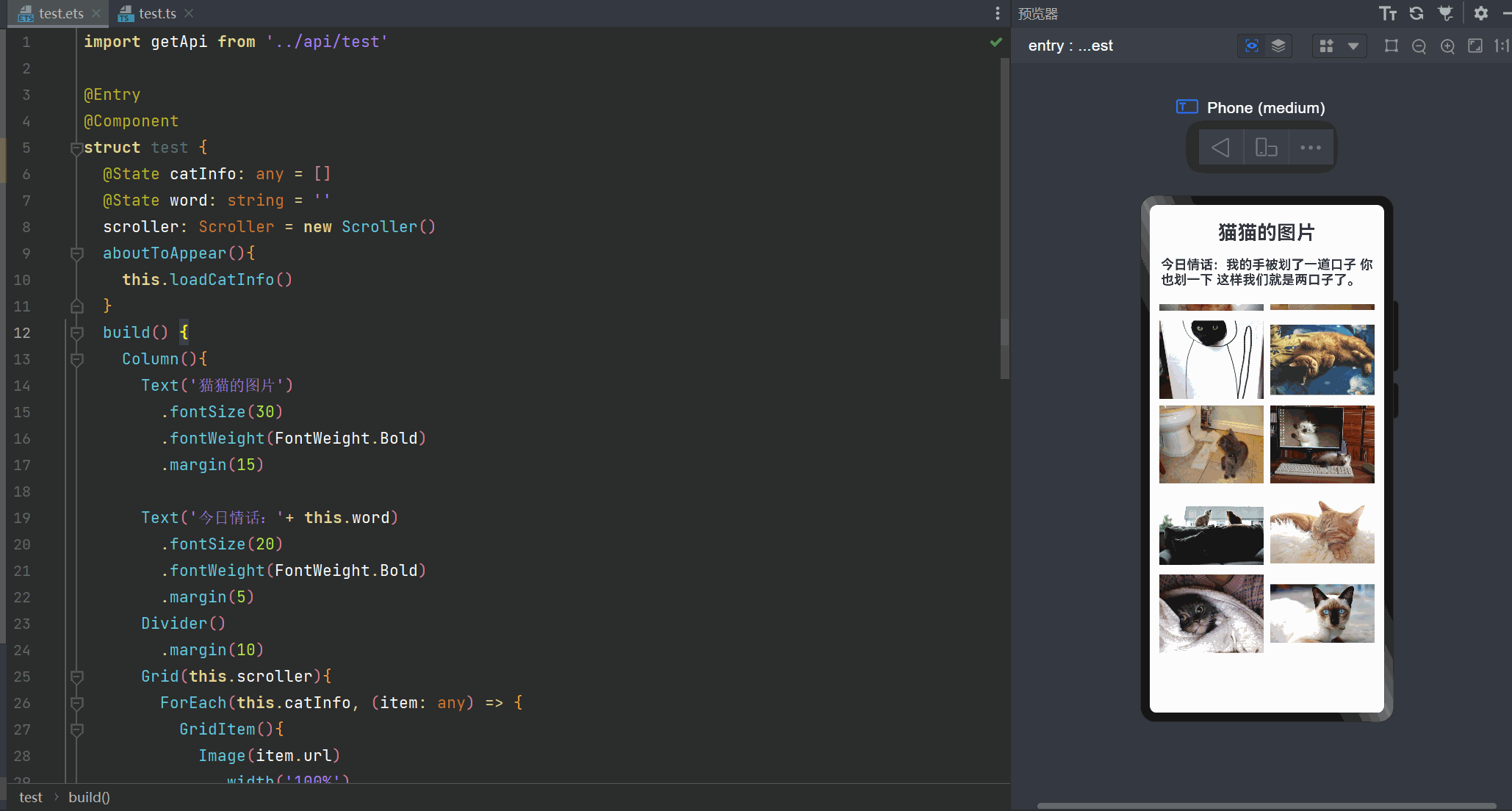Zoom in the preview
The image size is (1512, 811).
click(x=1447, y=46)
